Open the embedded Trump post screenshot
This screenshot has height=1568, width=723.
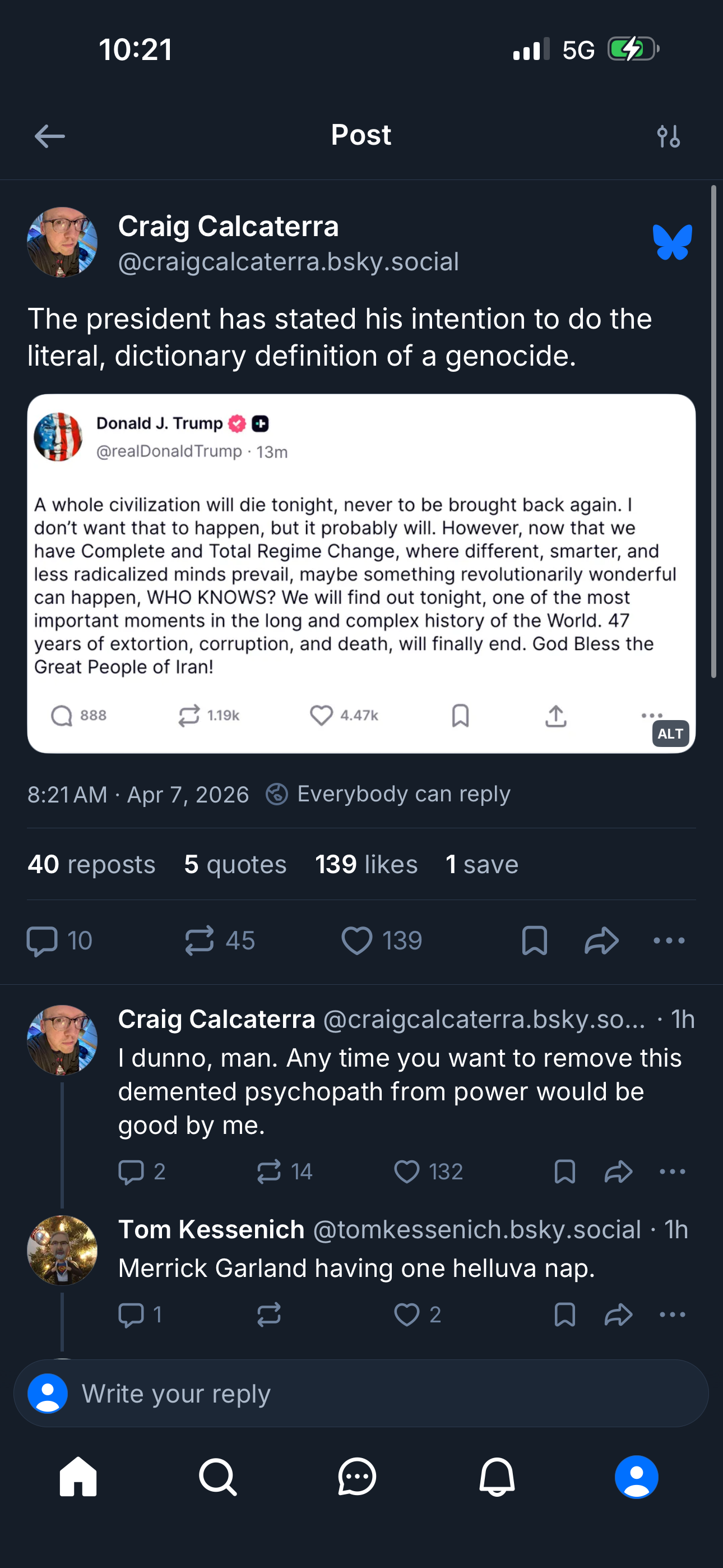pyautogui.click(x=361, y=572)
